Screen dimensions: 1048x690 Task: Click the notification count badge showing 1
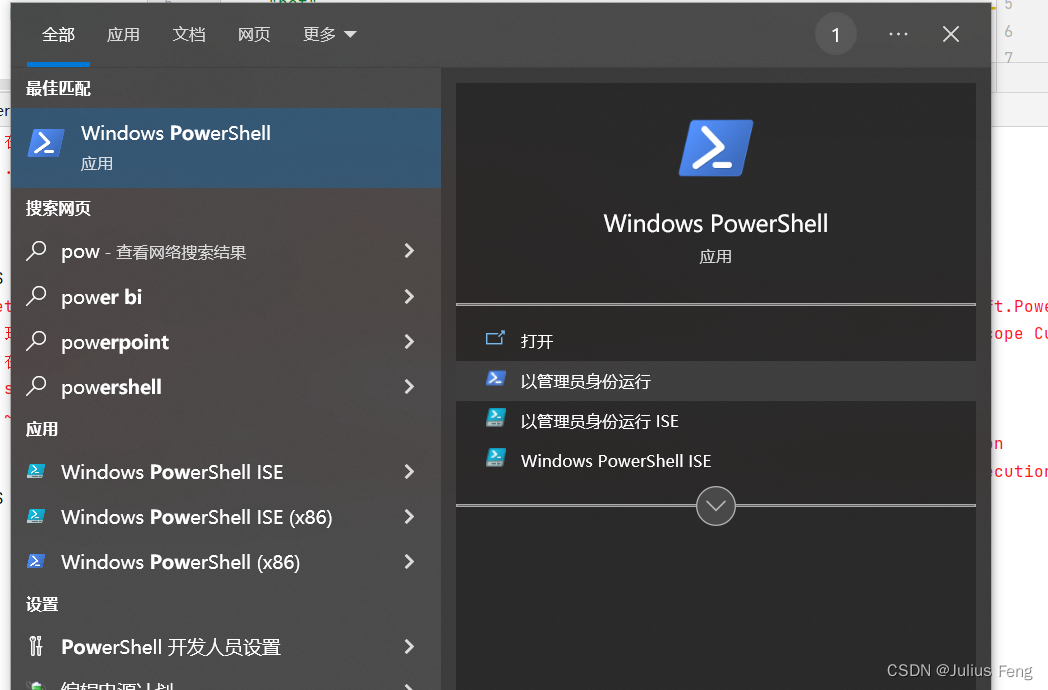tap(836, 33)
